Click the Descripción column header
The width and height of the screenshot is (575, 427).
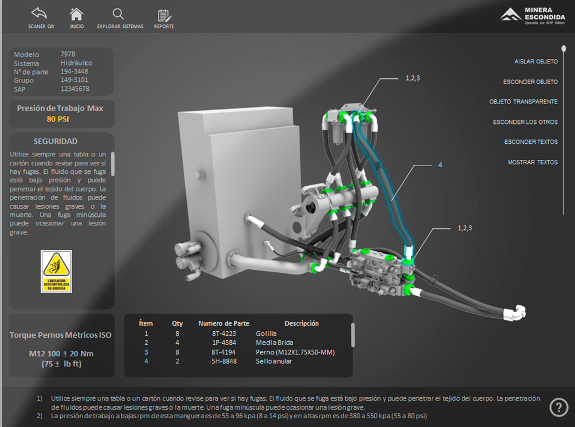[301, 324]
